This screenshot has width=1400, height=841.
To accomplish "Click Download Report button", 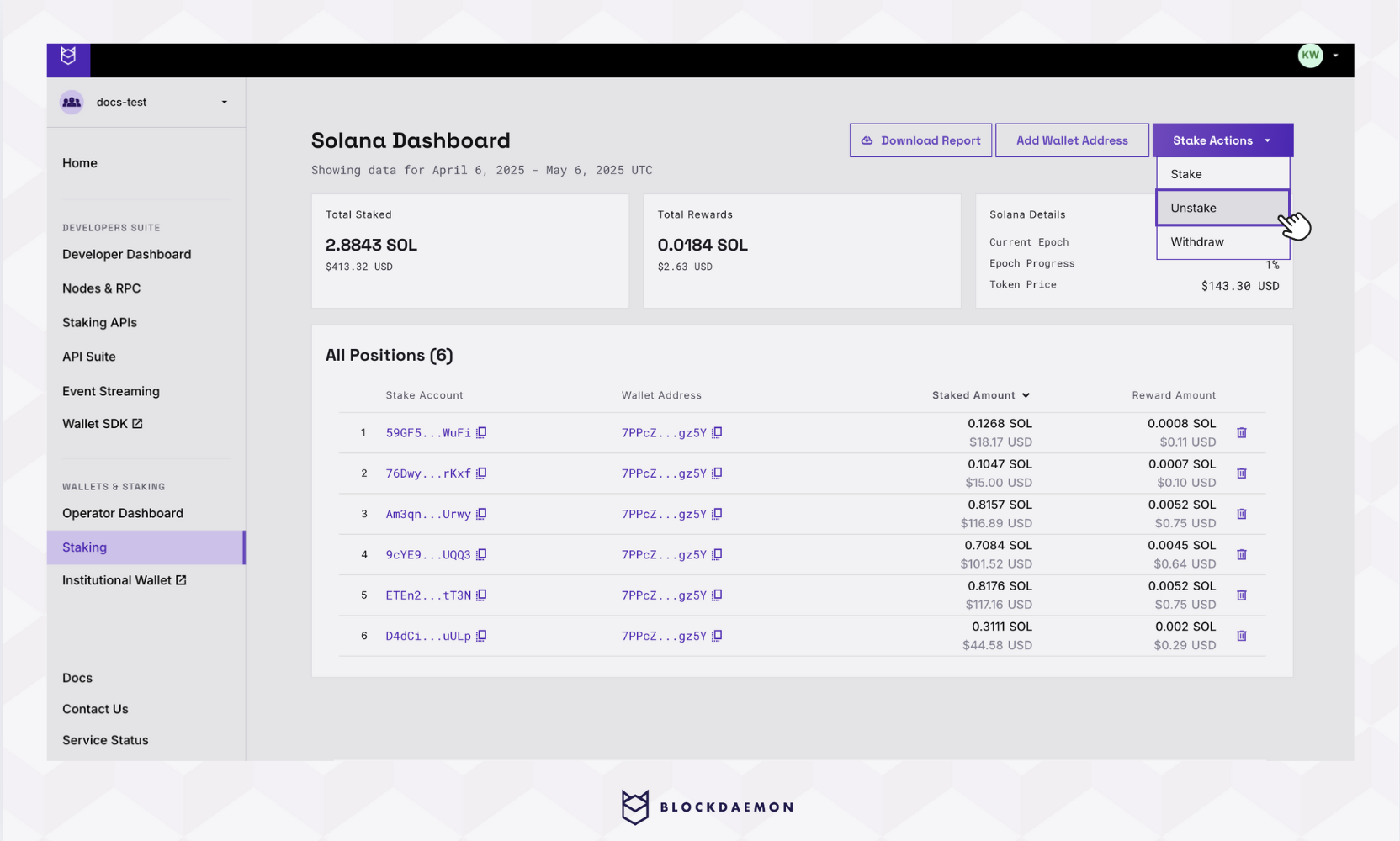I will (x=920, y=140).
